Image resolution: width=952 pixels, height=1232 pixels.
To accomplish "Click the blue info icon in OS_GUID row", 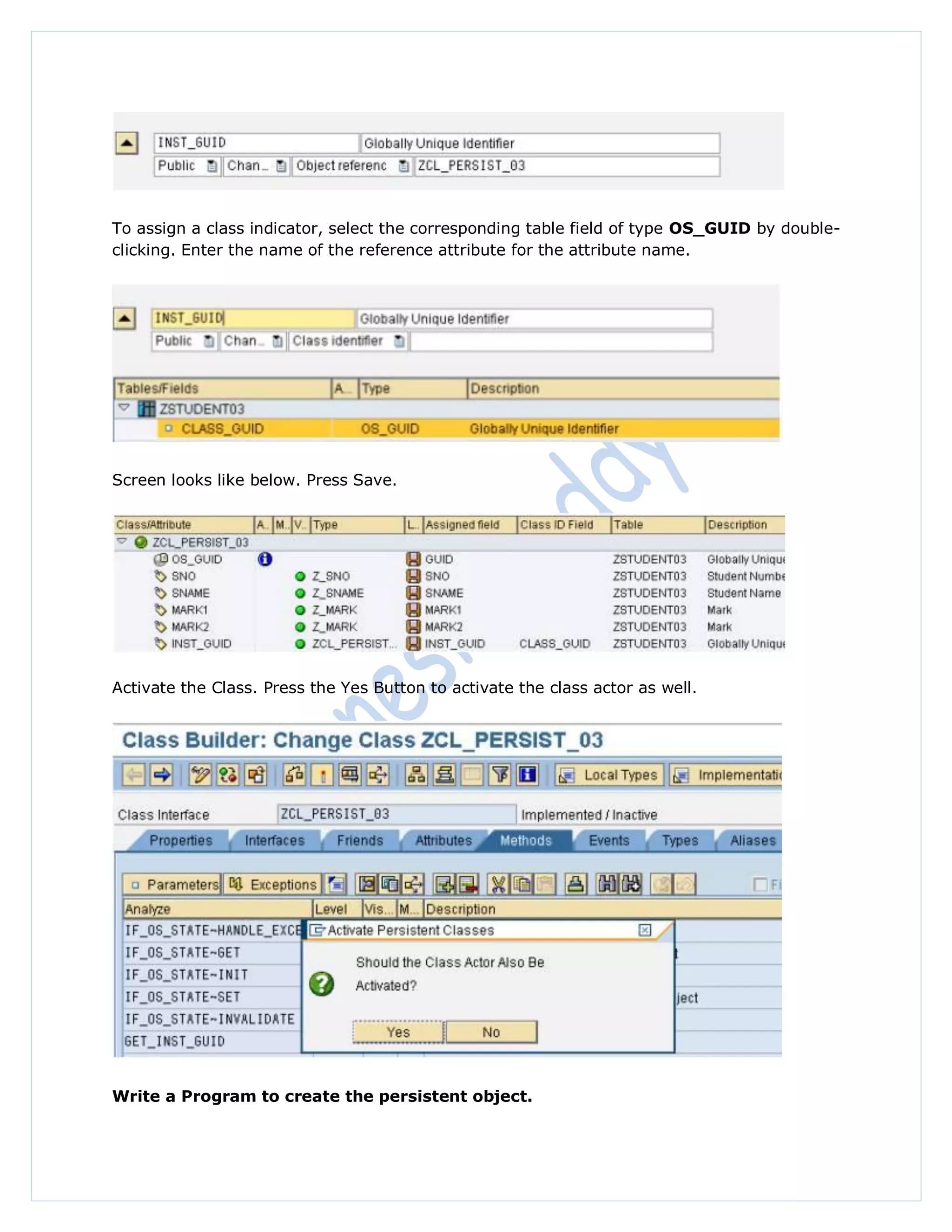I will 264,559.
